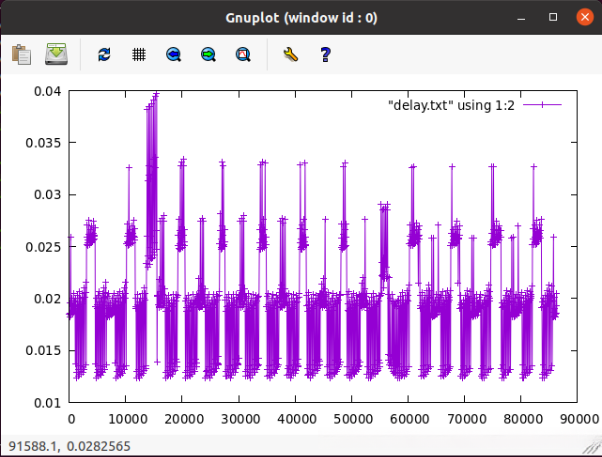Image resolution: width=602 pixels, height=457 pixels.
Task: Click the 91588.1, 0.0282565 status coordinates
Action: [69, 446]
